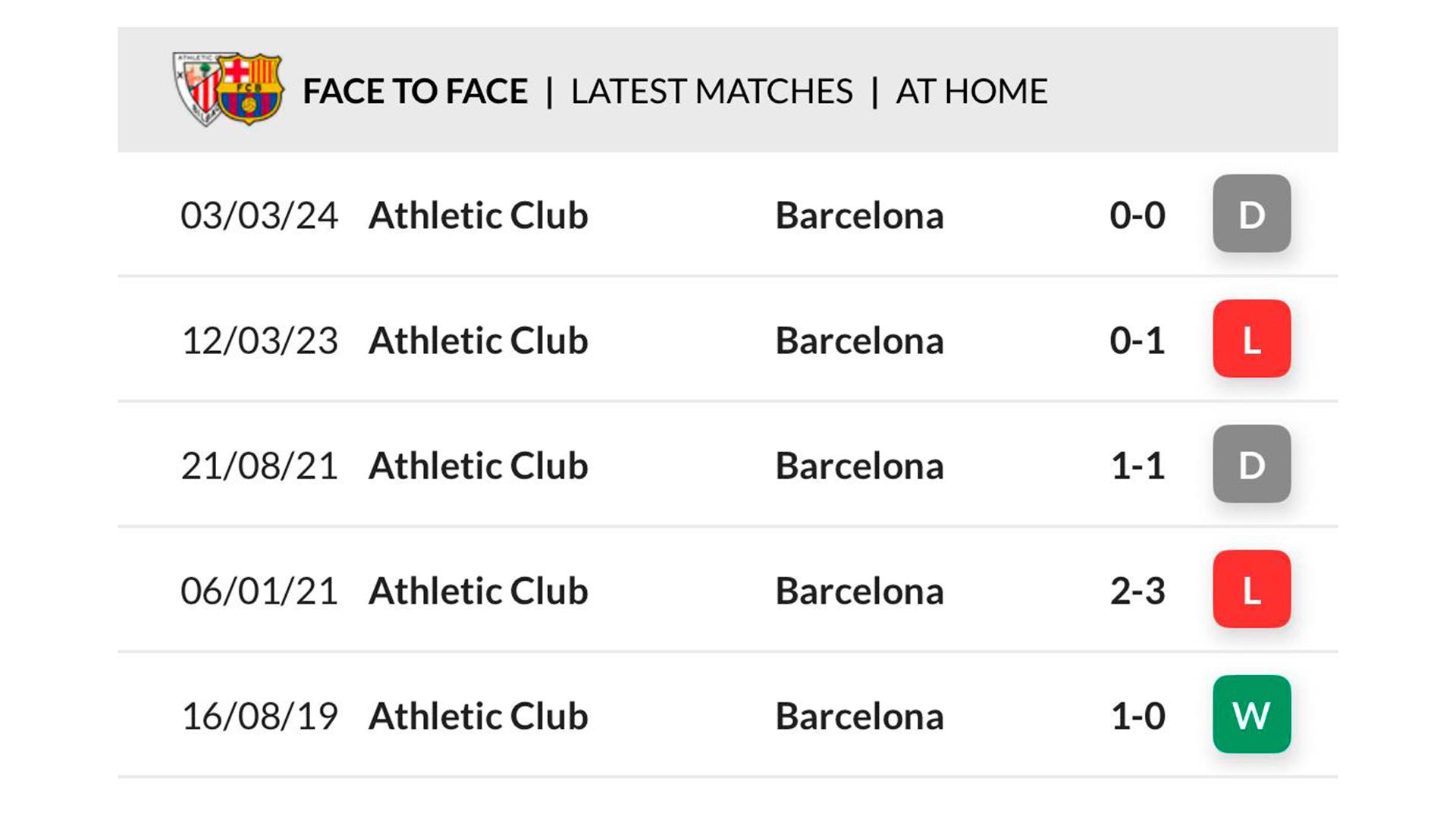The height and width of the screenshot is (819, 1456).
Task: Switch to the FACE TO FACE tab
Action: pyautogui.click(x=415, y=92)
